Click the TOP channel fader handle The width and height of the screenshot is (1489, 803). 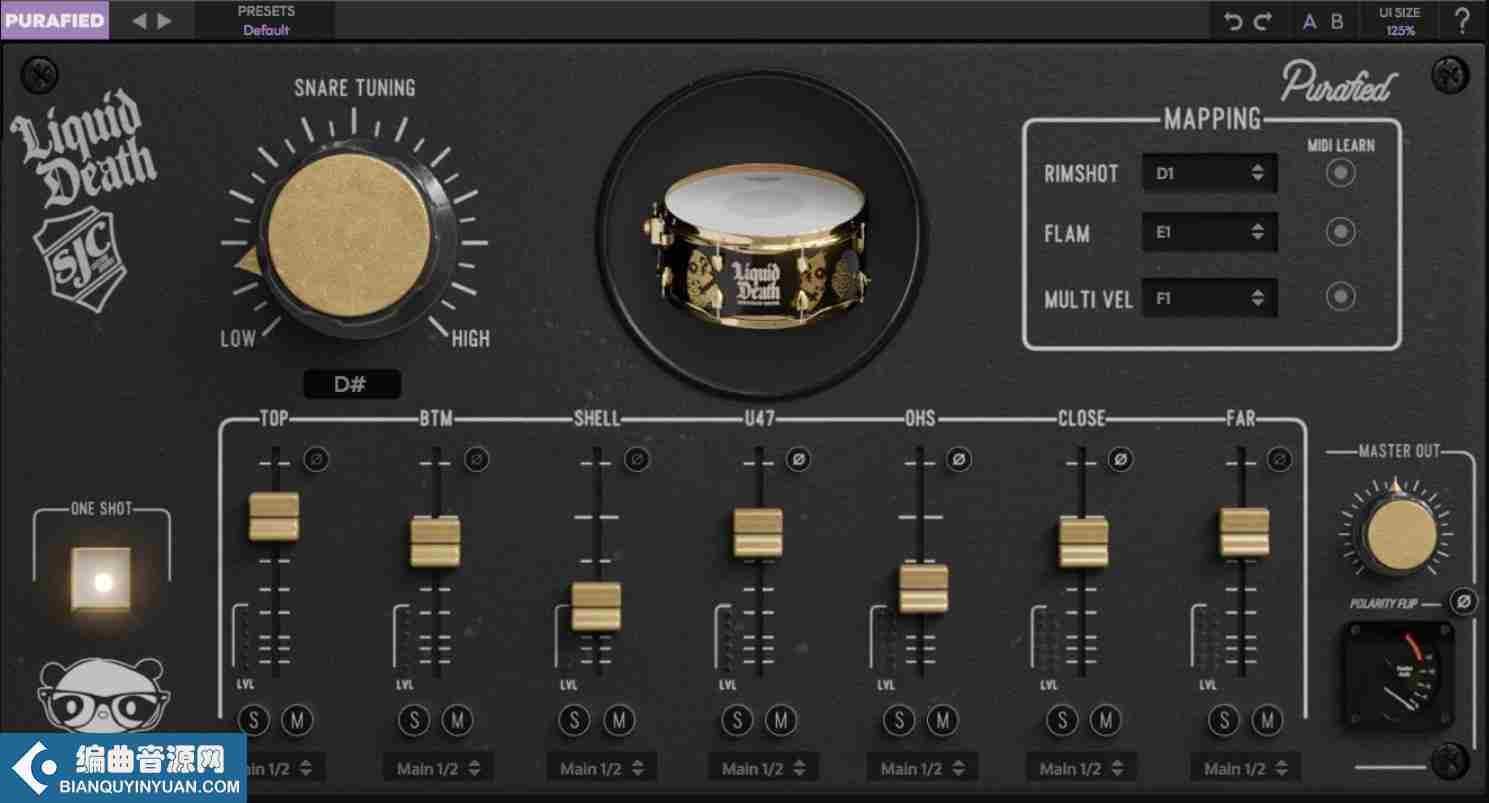coord(274,516)
